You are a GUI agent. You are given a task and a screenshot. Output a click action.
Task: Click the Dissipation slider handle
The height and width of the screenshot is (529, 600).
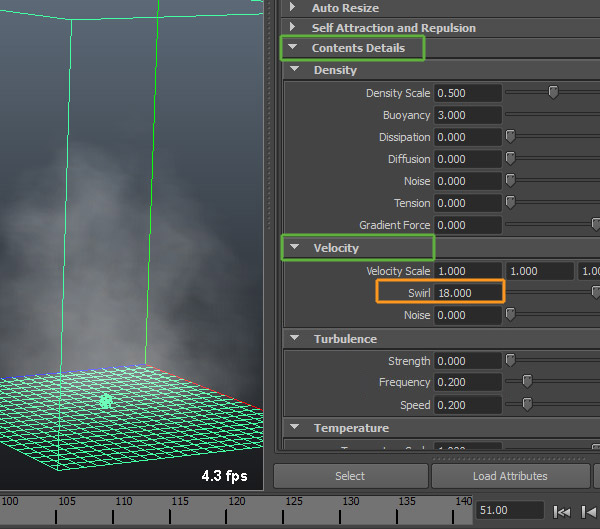click(x=510, y=136)
